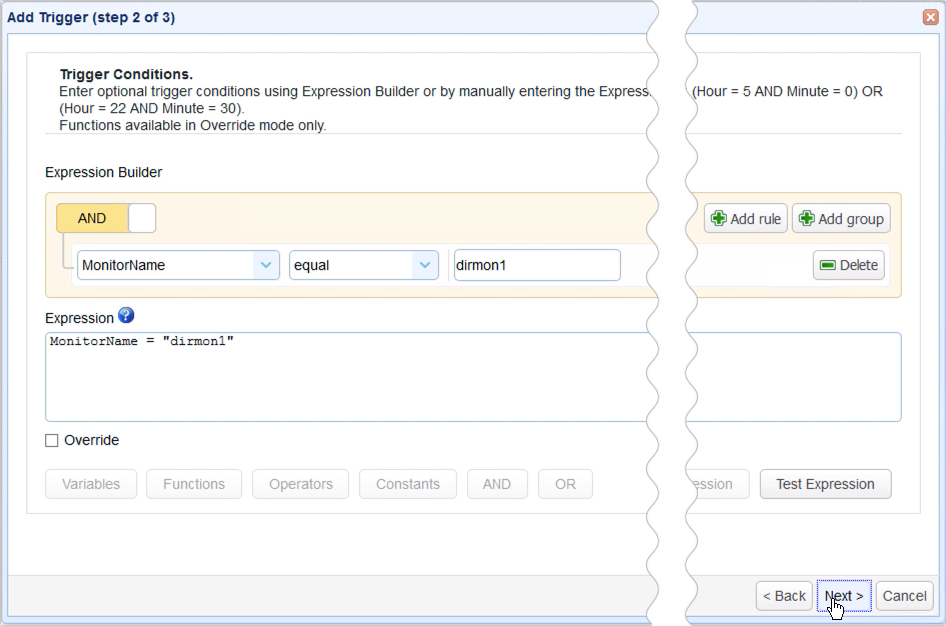Select the dirmon1 value input field
This screenshot has height=626, width=946.
[x=536, y=265]
